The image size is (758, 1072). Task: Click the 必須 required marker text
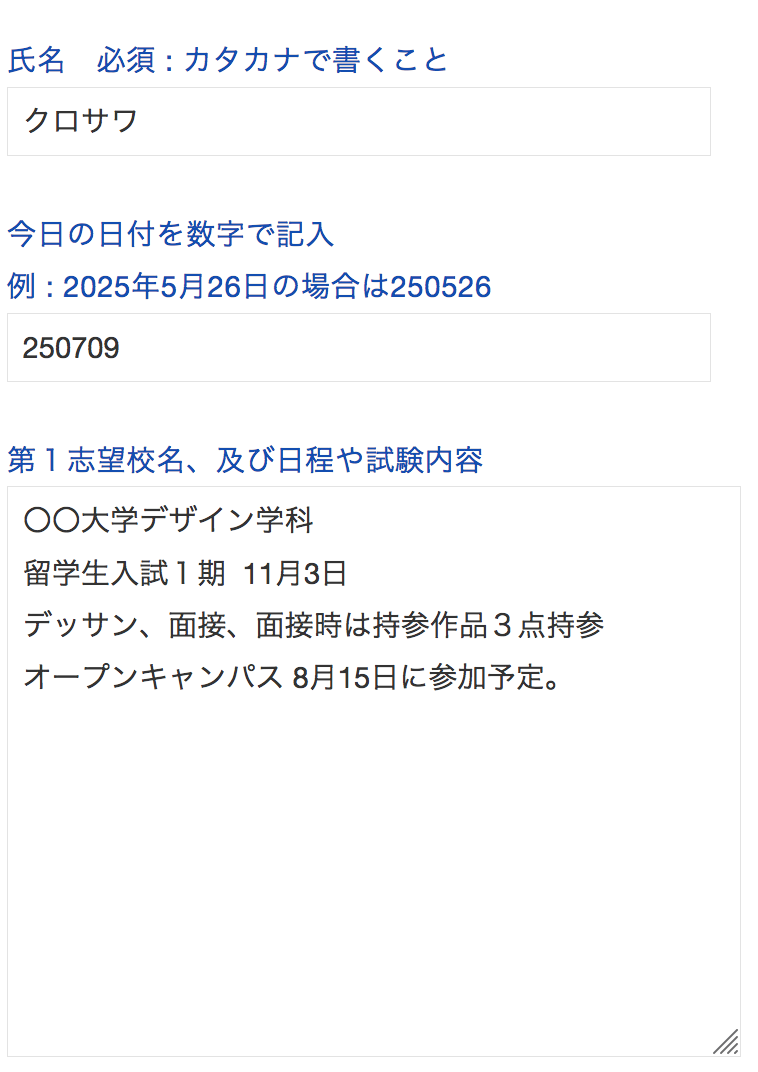tap(126, 60)
